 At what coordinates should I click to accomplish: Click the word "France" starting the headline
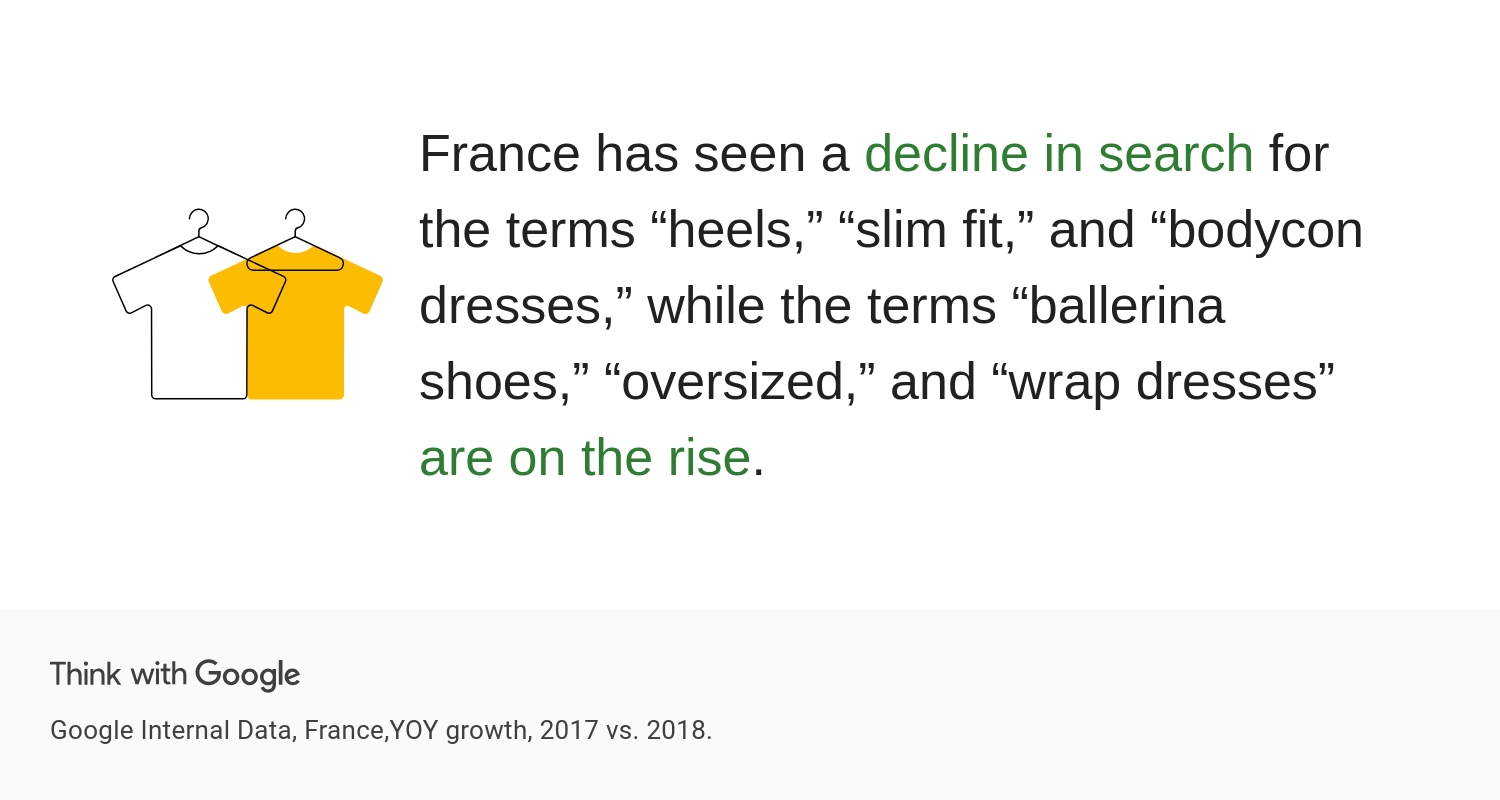499,153
